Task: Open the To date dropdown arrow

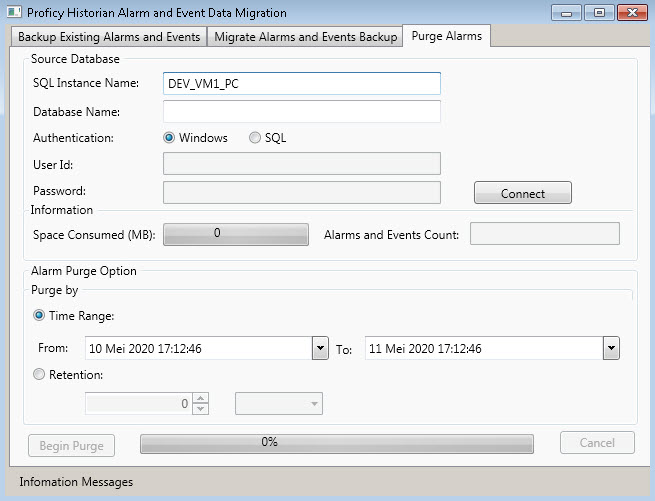Action: point(611,348)
